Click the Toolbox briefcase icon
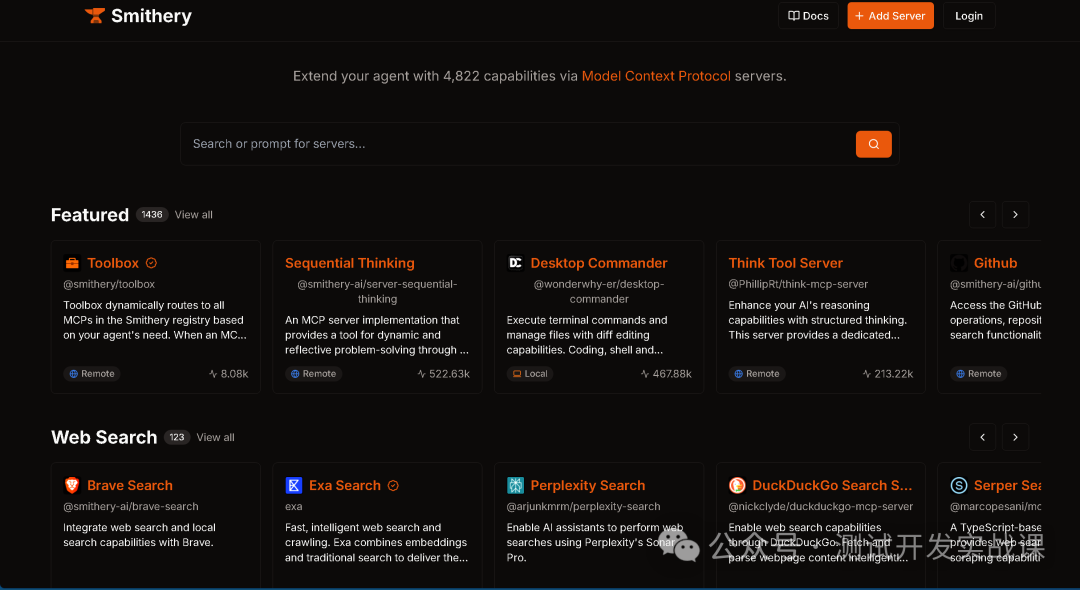The width and height of the screenshot is (1080, 590). click(x=72, y=263)
